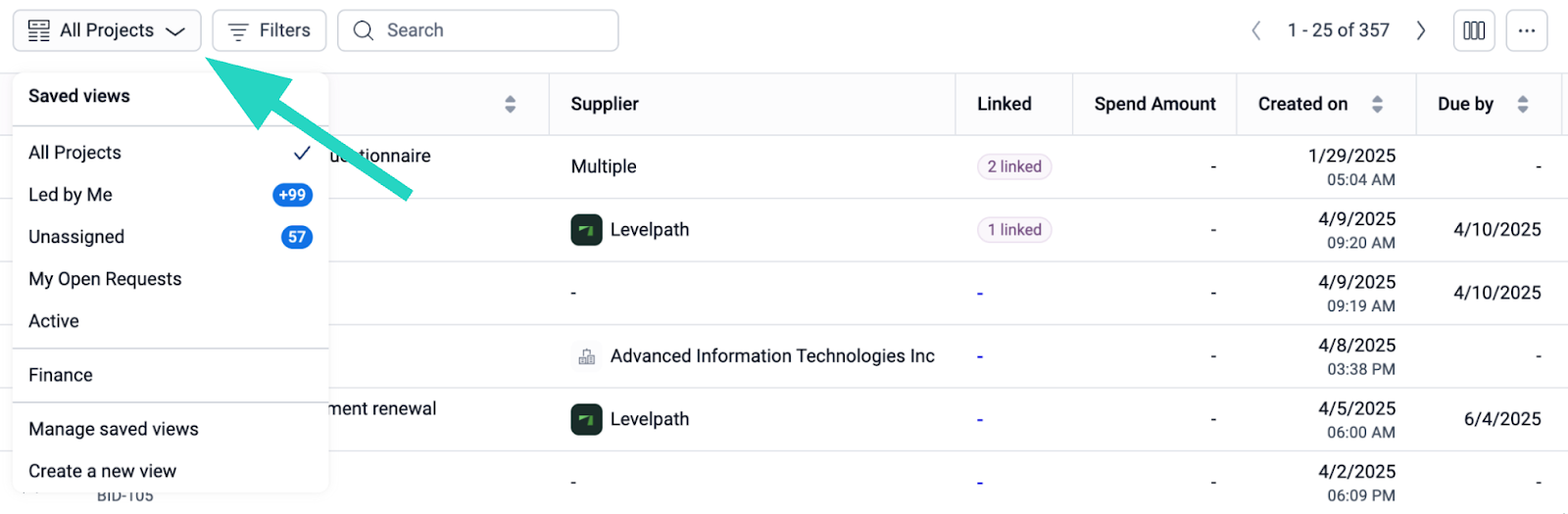Screen dimensions: 1568x514
Task: Select the All Projects saved view
Action: pos(75,153)
